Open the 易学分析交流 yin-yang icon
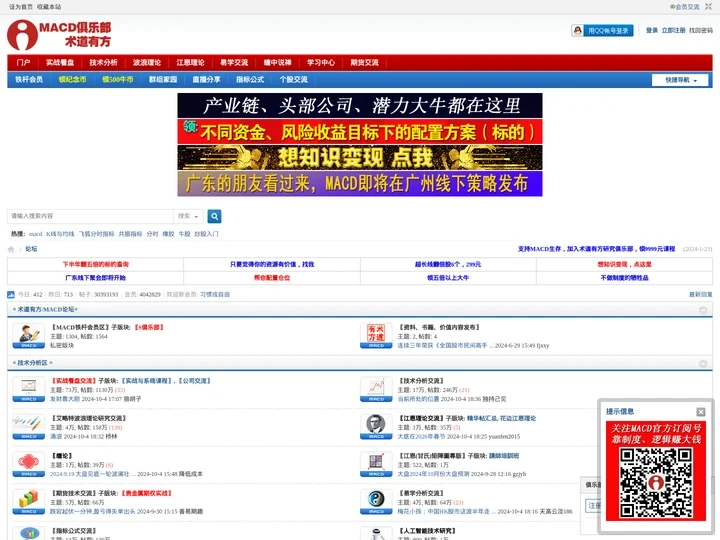This screenshot has height=540, width=720. point(376,502)
